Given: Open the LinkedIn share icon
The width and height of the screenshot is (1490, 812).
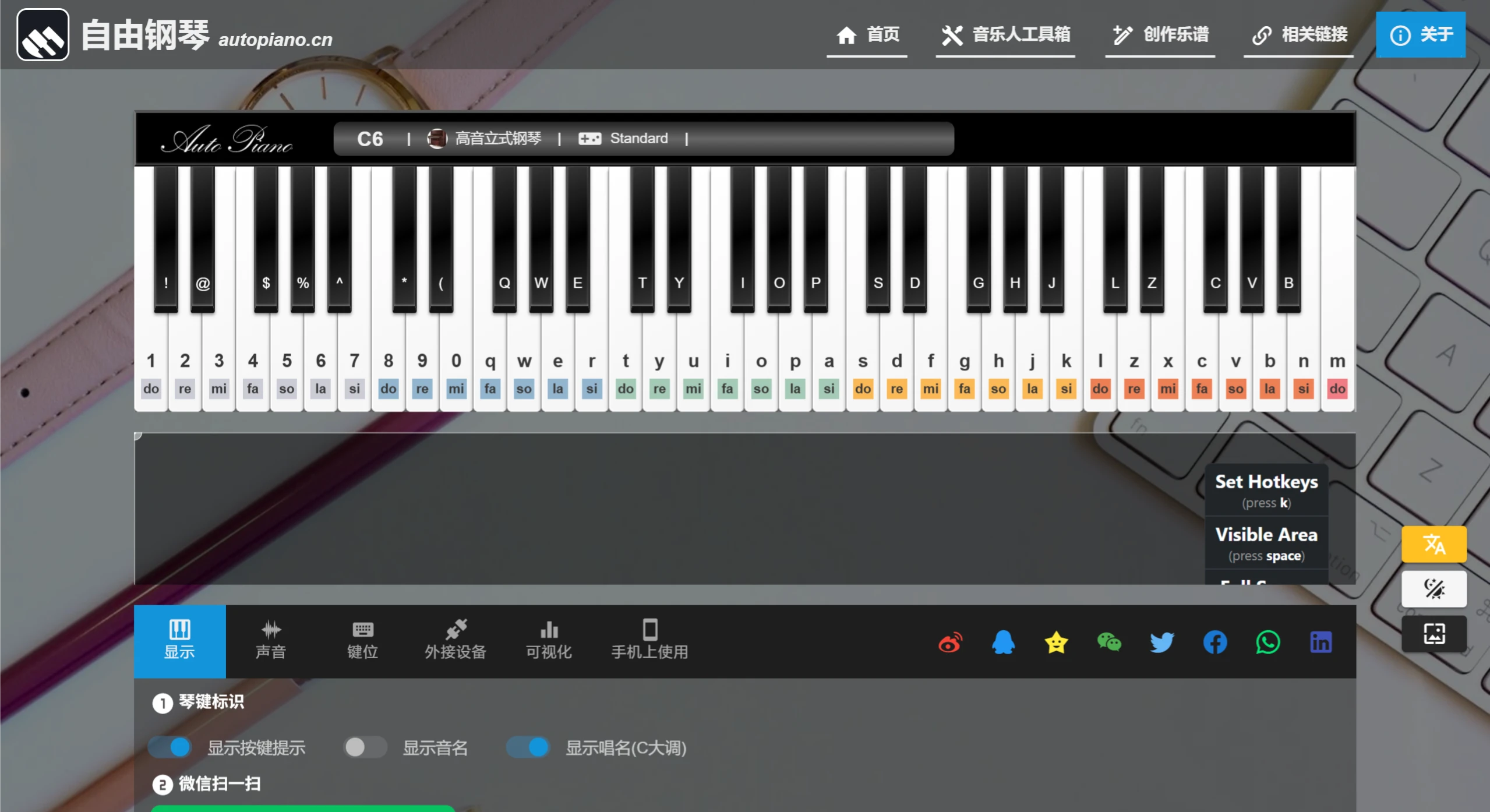Looking at the screenshot, I should pyautogui.click(x=1320, y=642).
